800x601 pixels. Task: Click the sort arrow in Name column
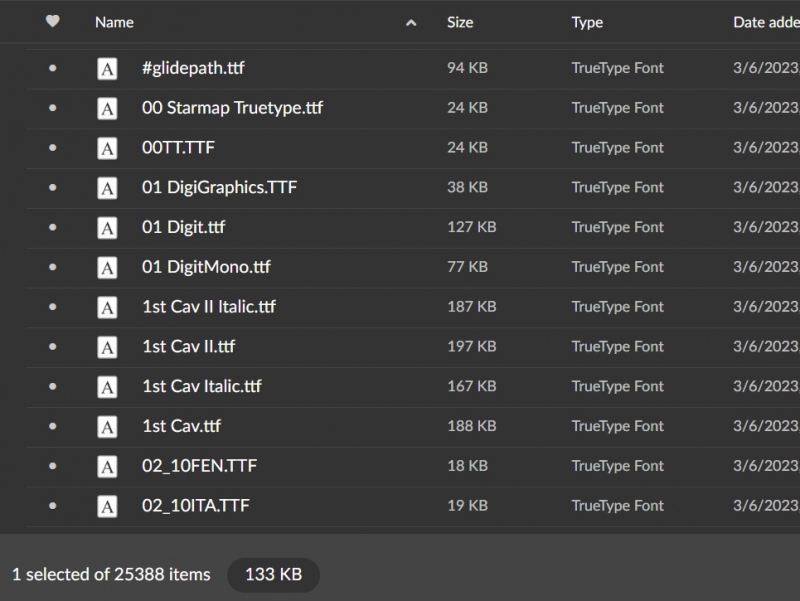[x=411, y=23]
